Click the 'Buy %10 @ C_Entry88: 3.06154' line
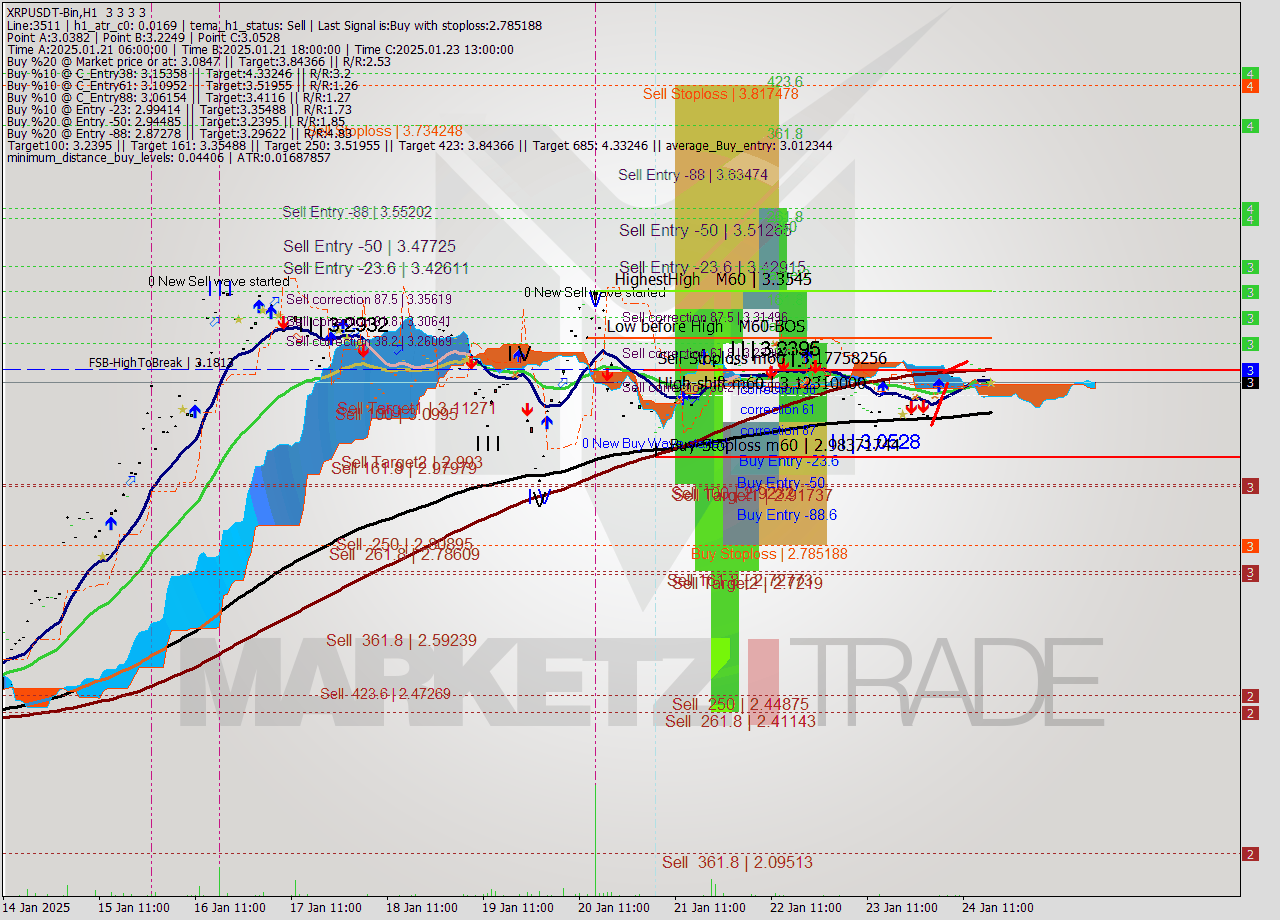 coord(177,97)
